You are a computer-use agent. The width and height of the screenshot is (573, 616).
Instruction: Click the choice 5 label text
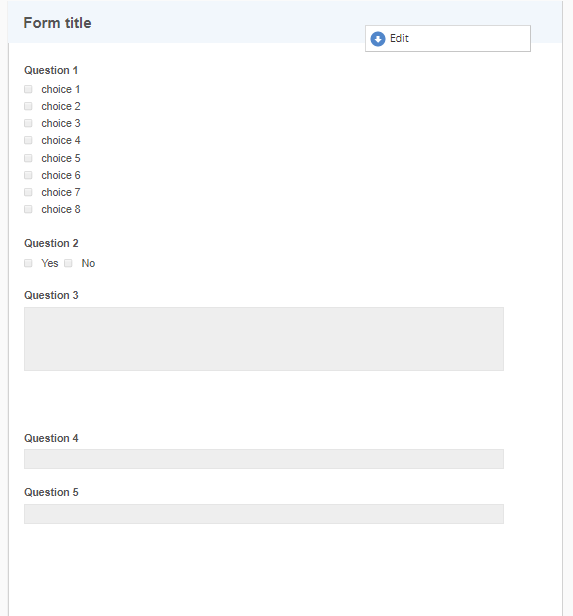(61, 158)
